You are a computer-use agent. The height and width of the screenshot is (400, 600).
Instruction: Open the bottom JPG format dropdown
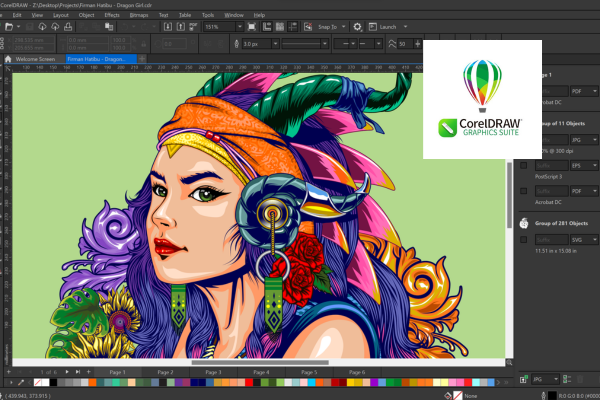546,379
